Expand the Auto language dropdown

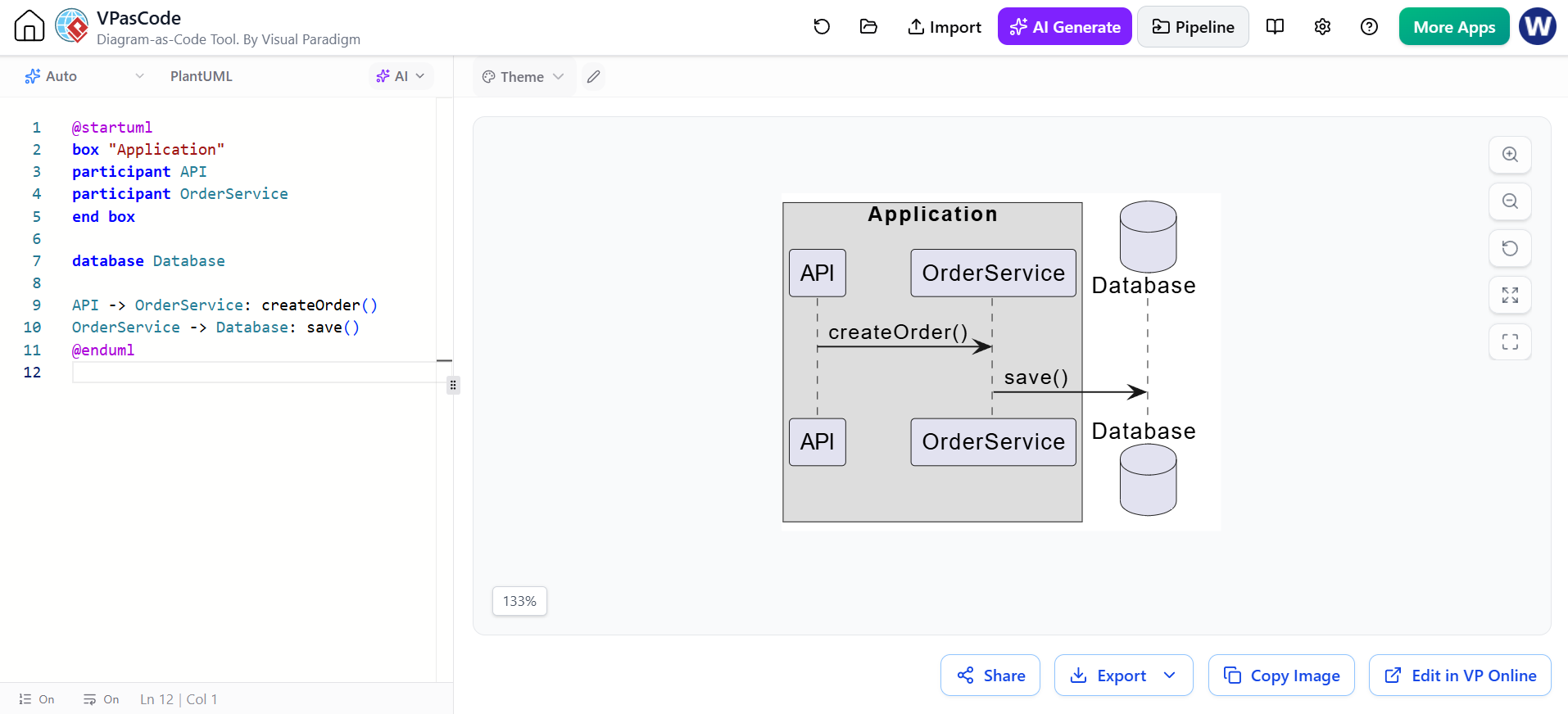84,76
